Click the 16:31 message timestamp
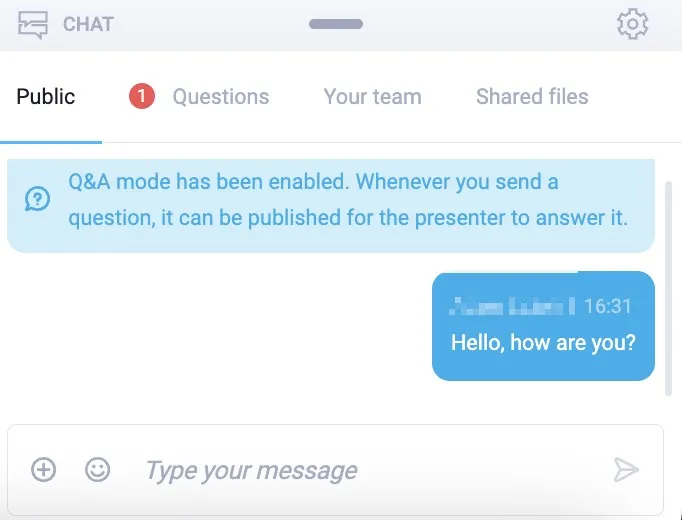Screen dimensions: 682x520 pyautogui.click(x=607, y=306)
